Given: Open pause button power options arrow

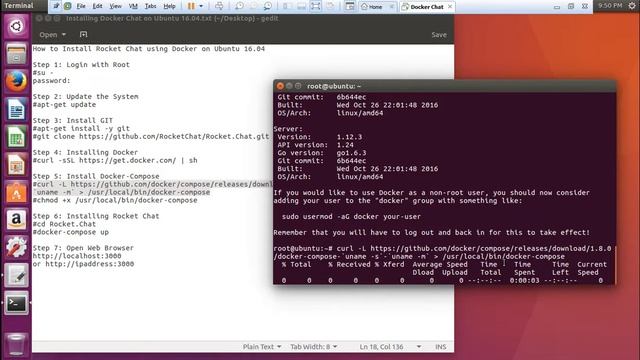Looking at the screenshot, I should click(x=201, y=6).
